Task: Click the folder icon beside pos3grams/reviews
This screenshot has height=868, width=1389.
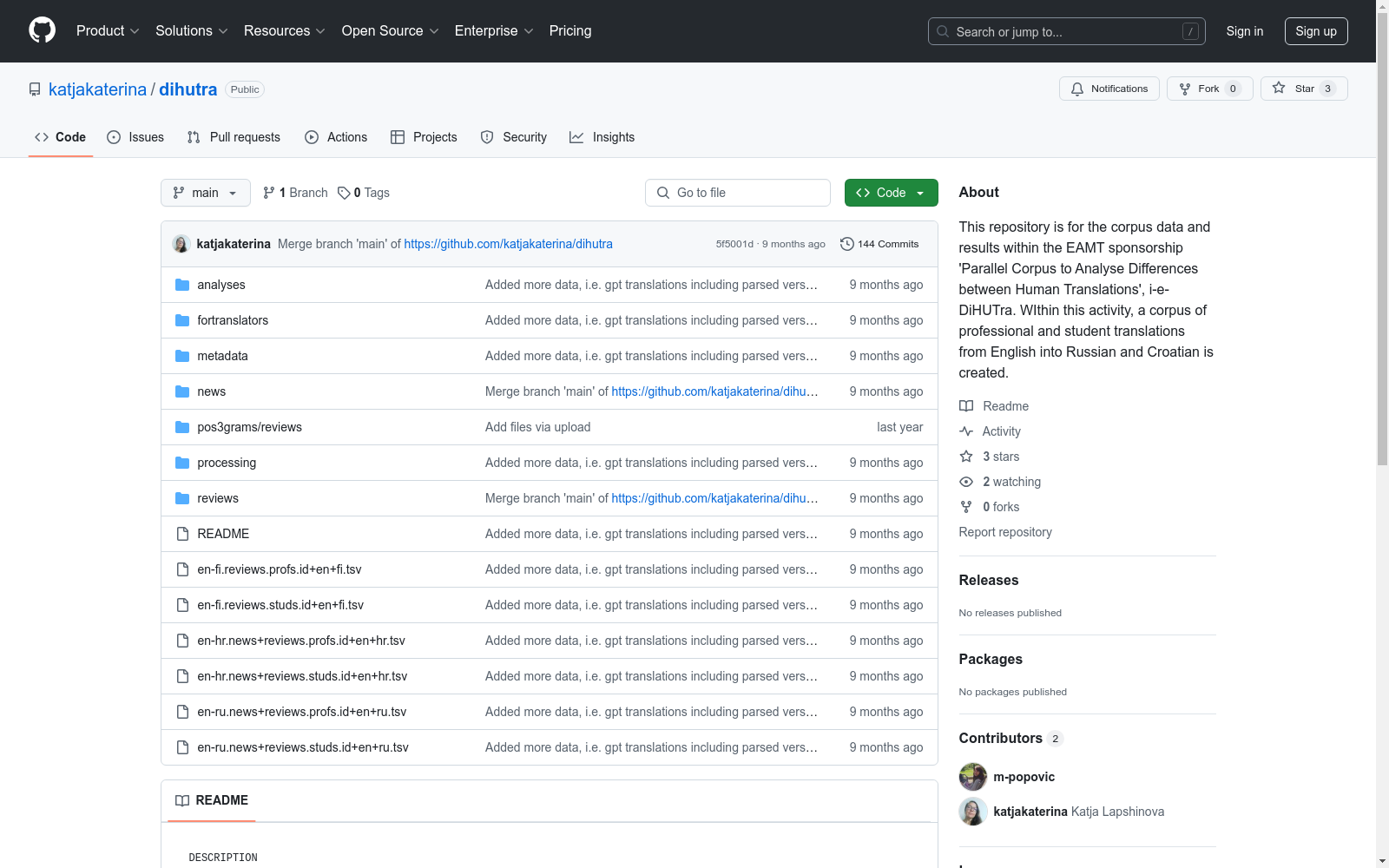Action: (182, 427)
